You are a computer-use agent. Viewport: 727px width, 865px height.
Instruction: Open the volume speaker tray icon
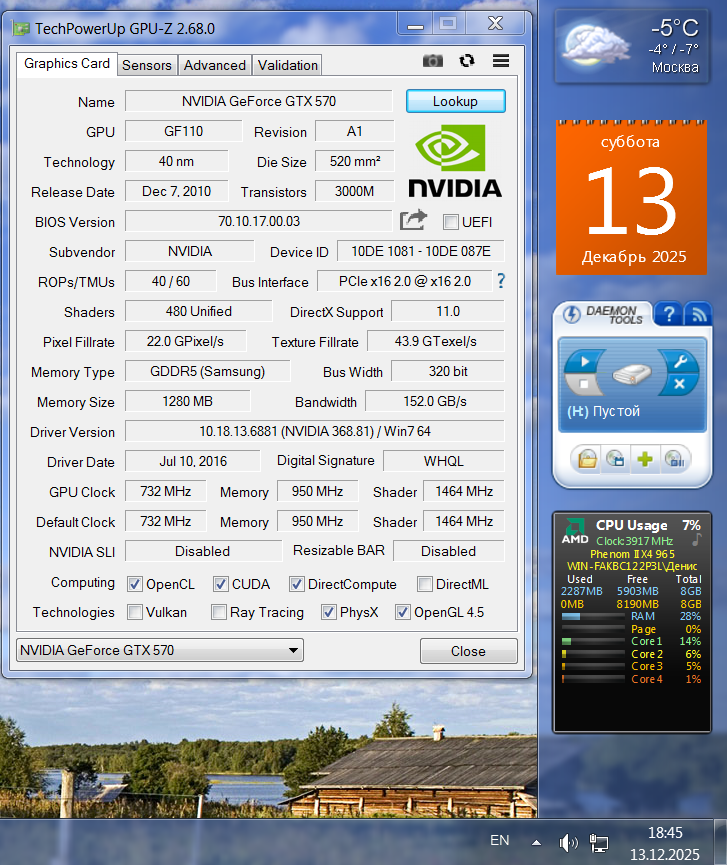(x=568, y=842)
